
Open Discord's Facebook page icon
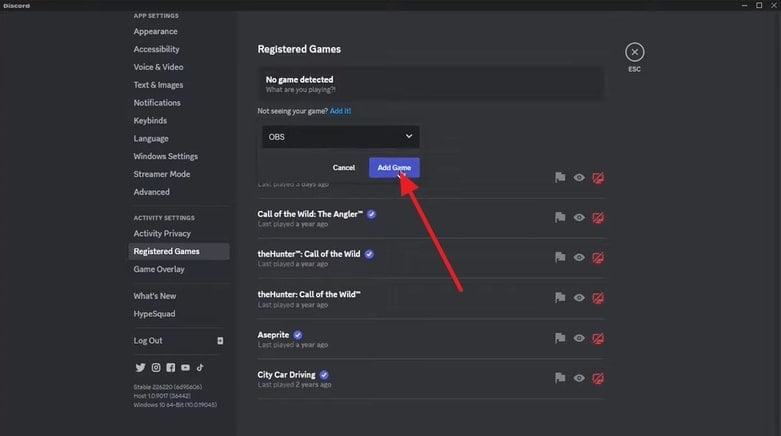(x=170, y=367)
